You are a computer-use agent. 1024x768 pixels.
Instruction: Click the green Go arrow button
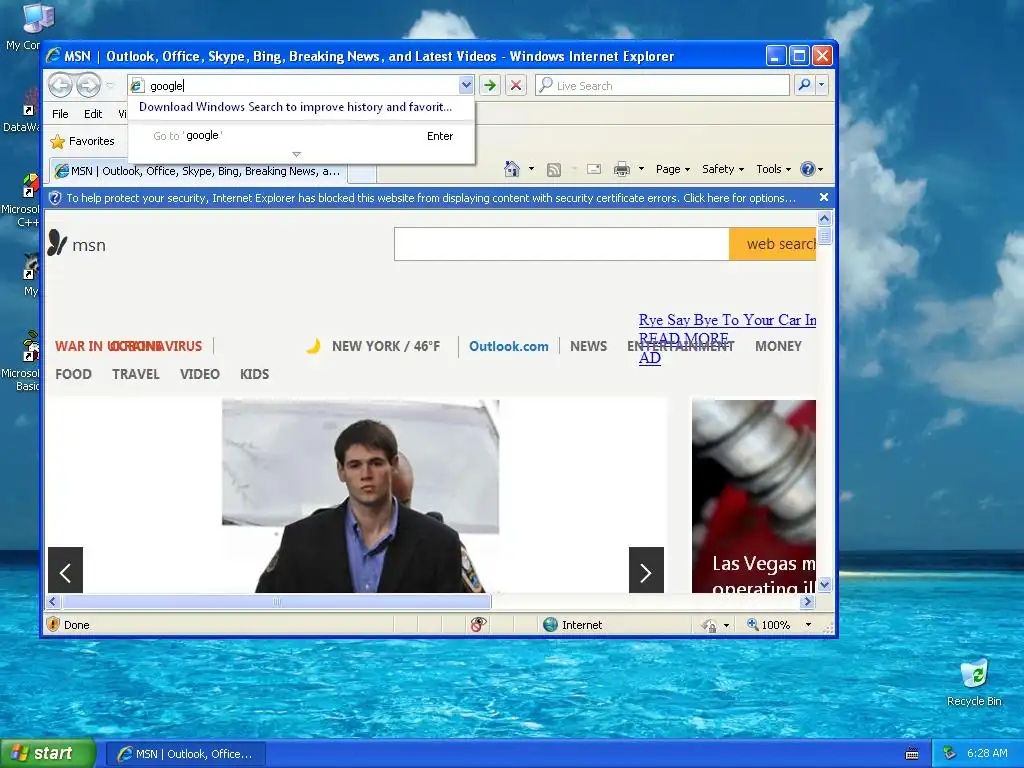pyautogui.click(x=490, y=85)
